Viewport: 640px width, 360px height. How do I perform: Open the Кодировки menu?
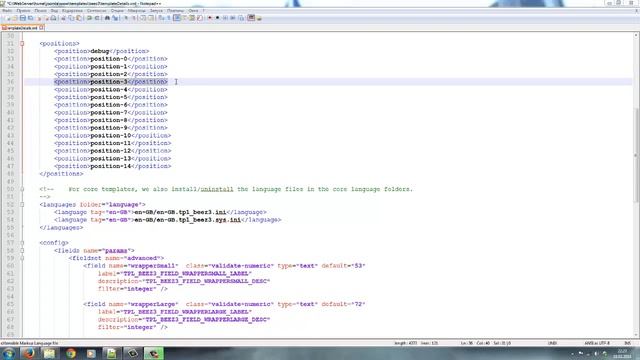(72, 11)
